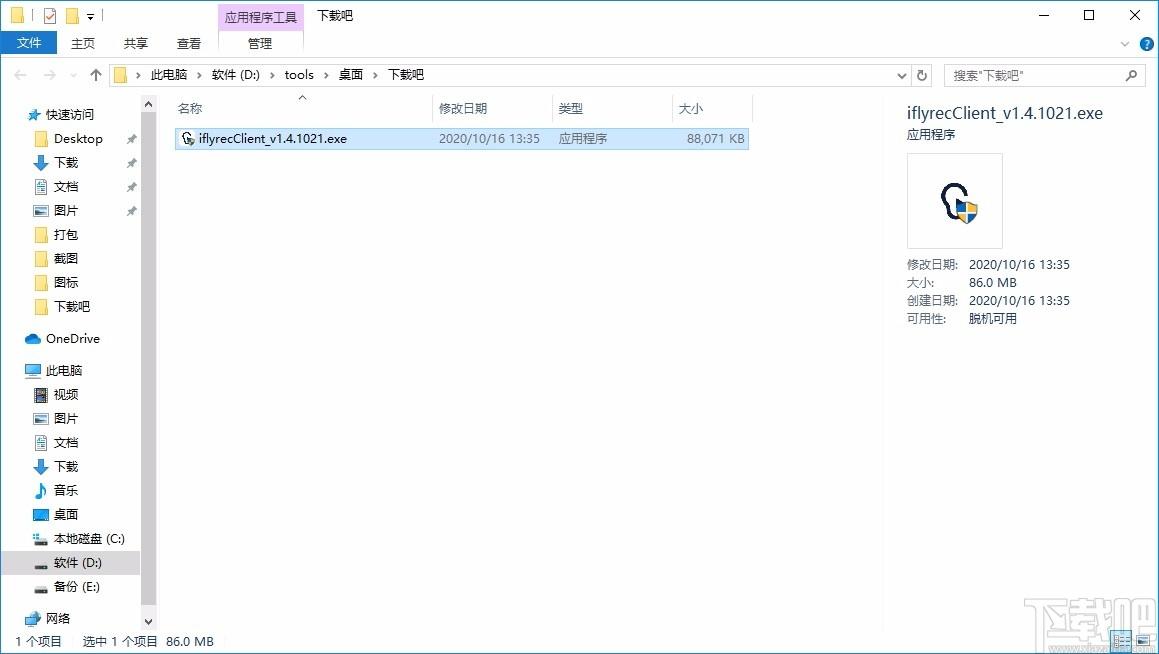Click the pin icon next to Desktop

pyautogui.click(x=132, y=139)
